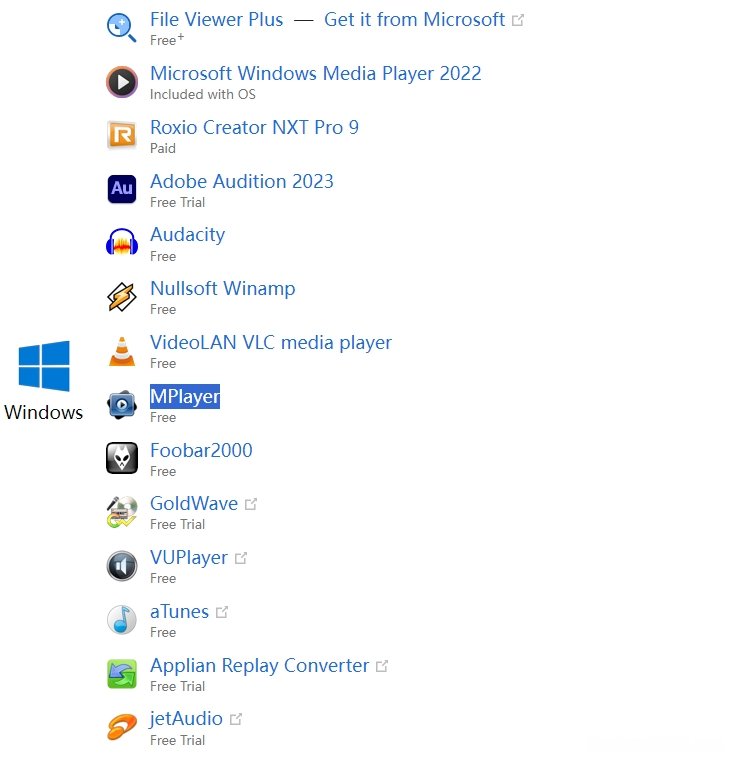The image size is (735, 759).
Task: Click the Windows platform label
Action: [x=44, y=412]
